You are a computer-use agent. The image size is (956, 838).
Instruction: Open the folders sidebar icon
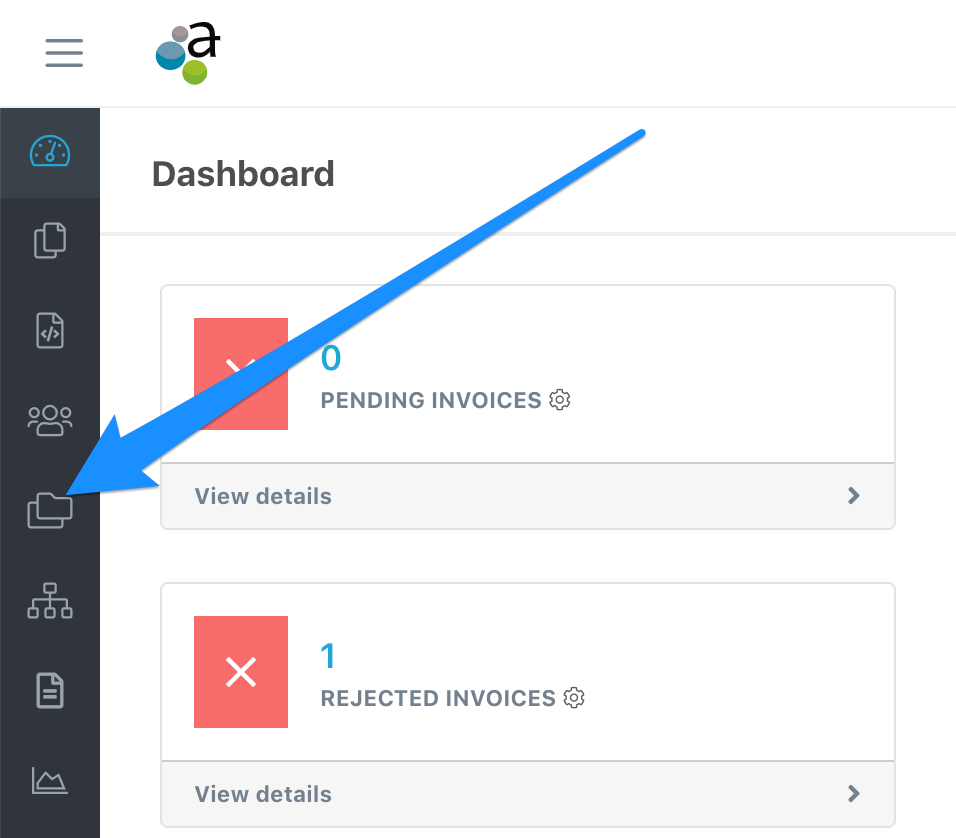[x=50, y=510]
